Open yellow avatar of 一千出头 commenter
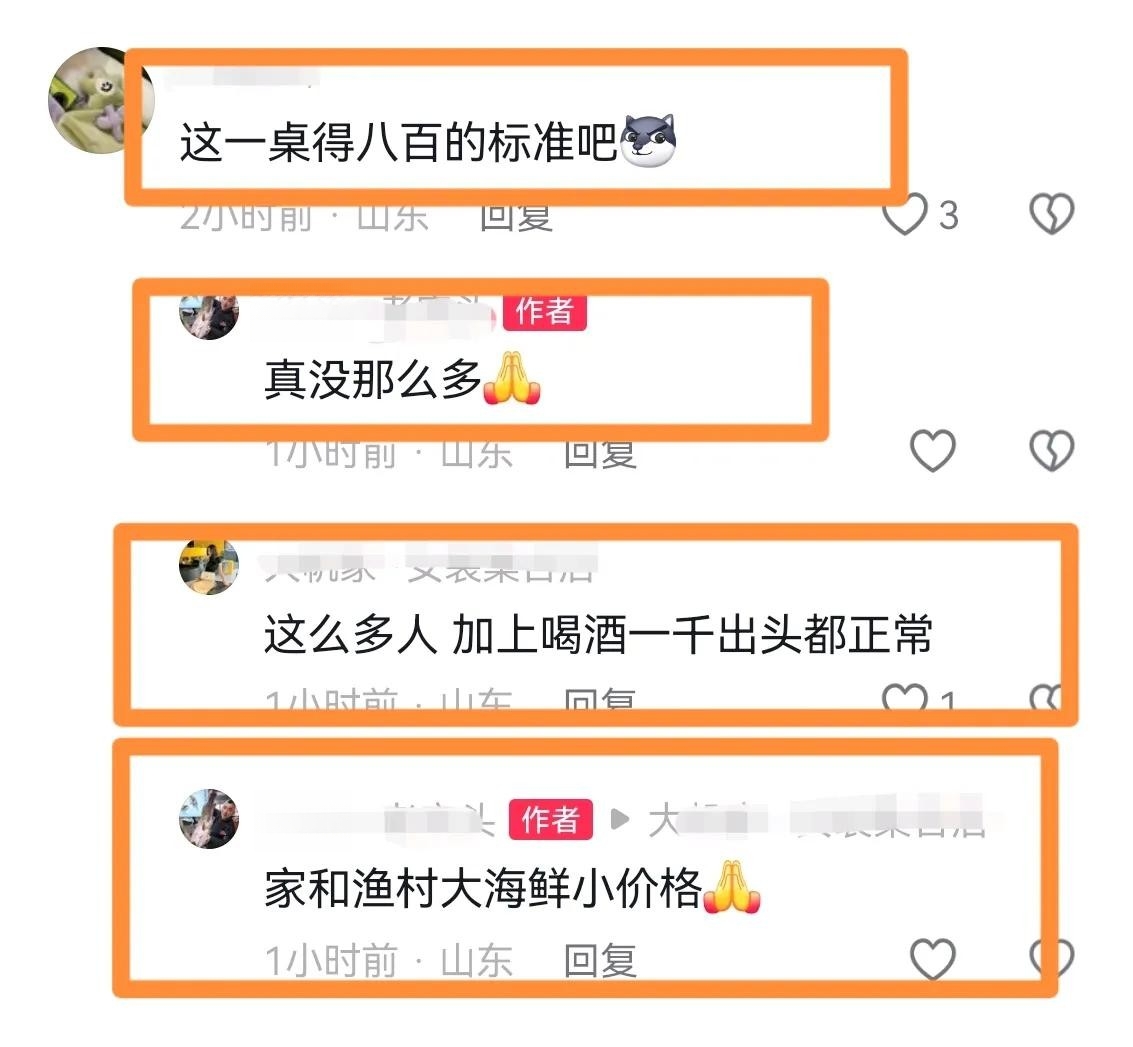The width and height of the screenshot is (1133, 1047). click(209, 566)
